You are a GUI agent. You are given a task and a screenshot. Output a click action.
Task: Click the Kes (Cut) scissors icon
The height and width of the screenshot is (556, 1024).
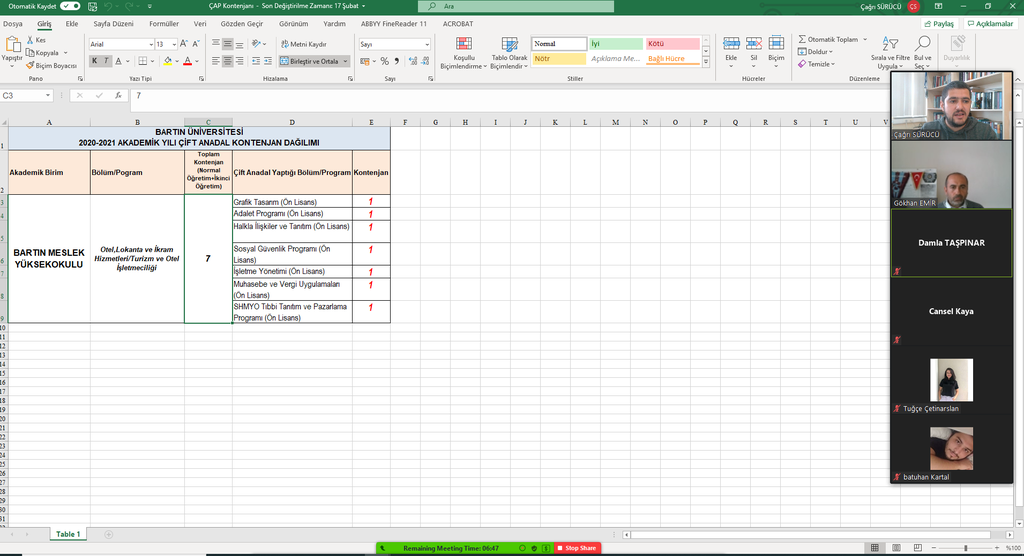(29, 40)
